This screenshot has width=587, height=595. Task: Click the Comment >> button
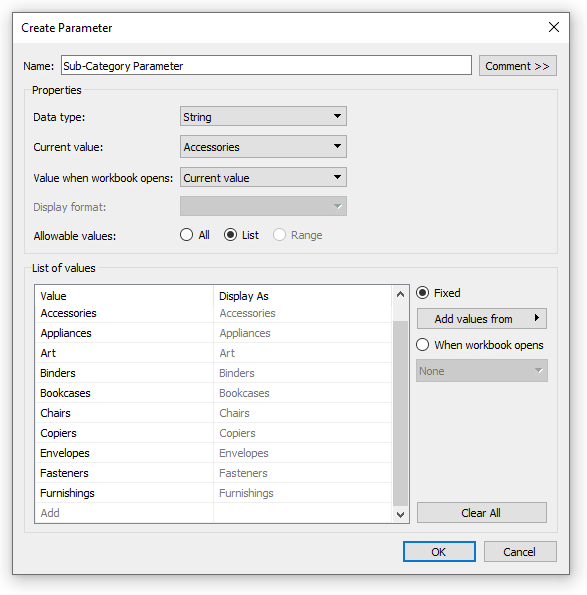click(x=518, y=66)
